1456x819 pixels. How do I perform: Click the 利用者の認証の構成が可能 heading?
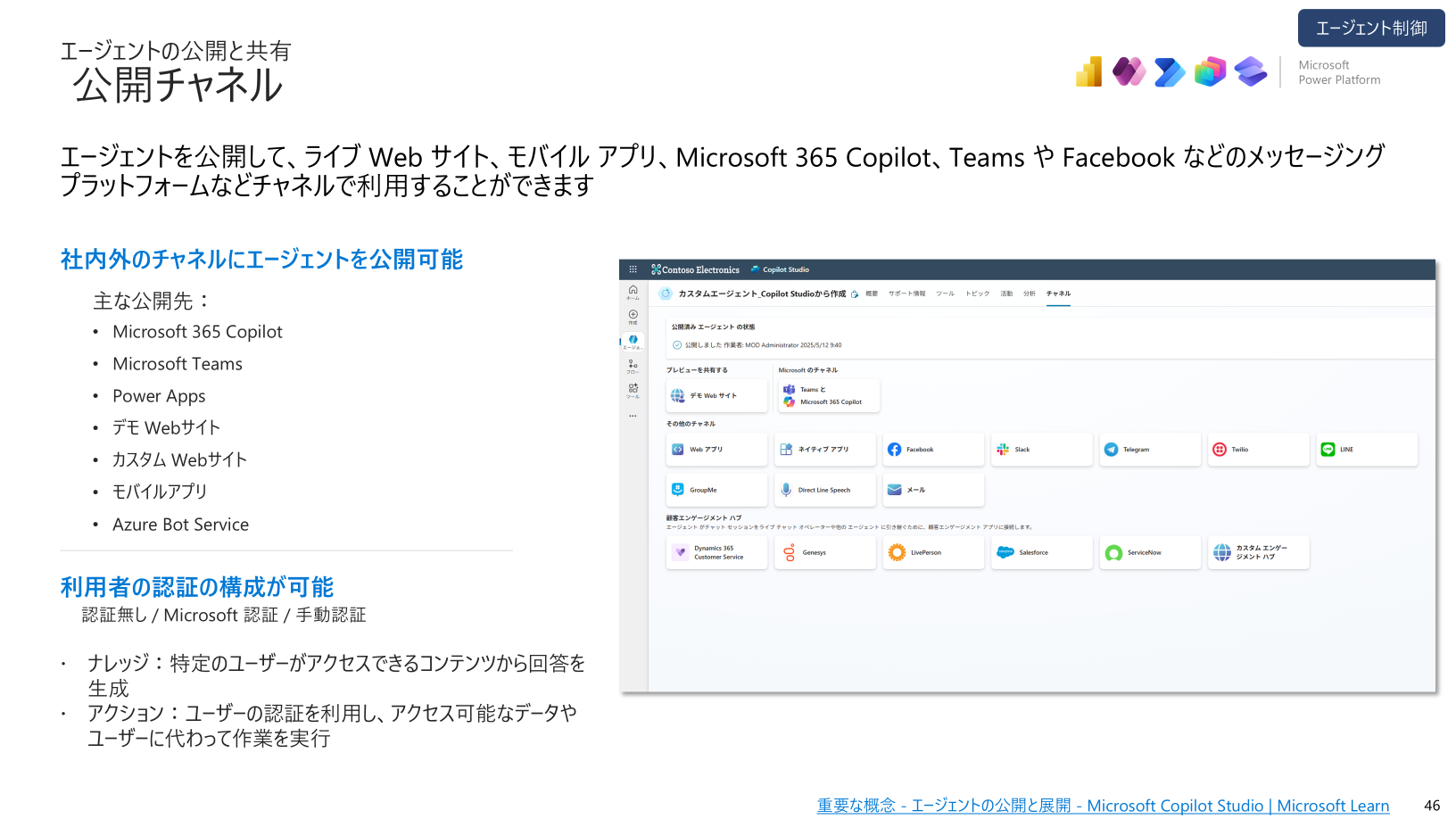[x=197, y=587]
